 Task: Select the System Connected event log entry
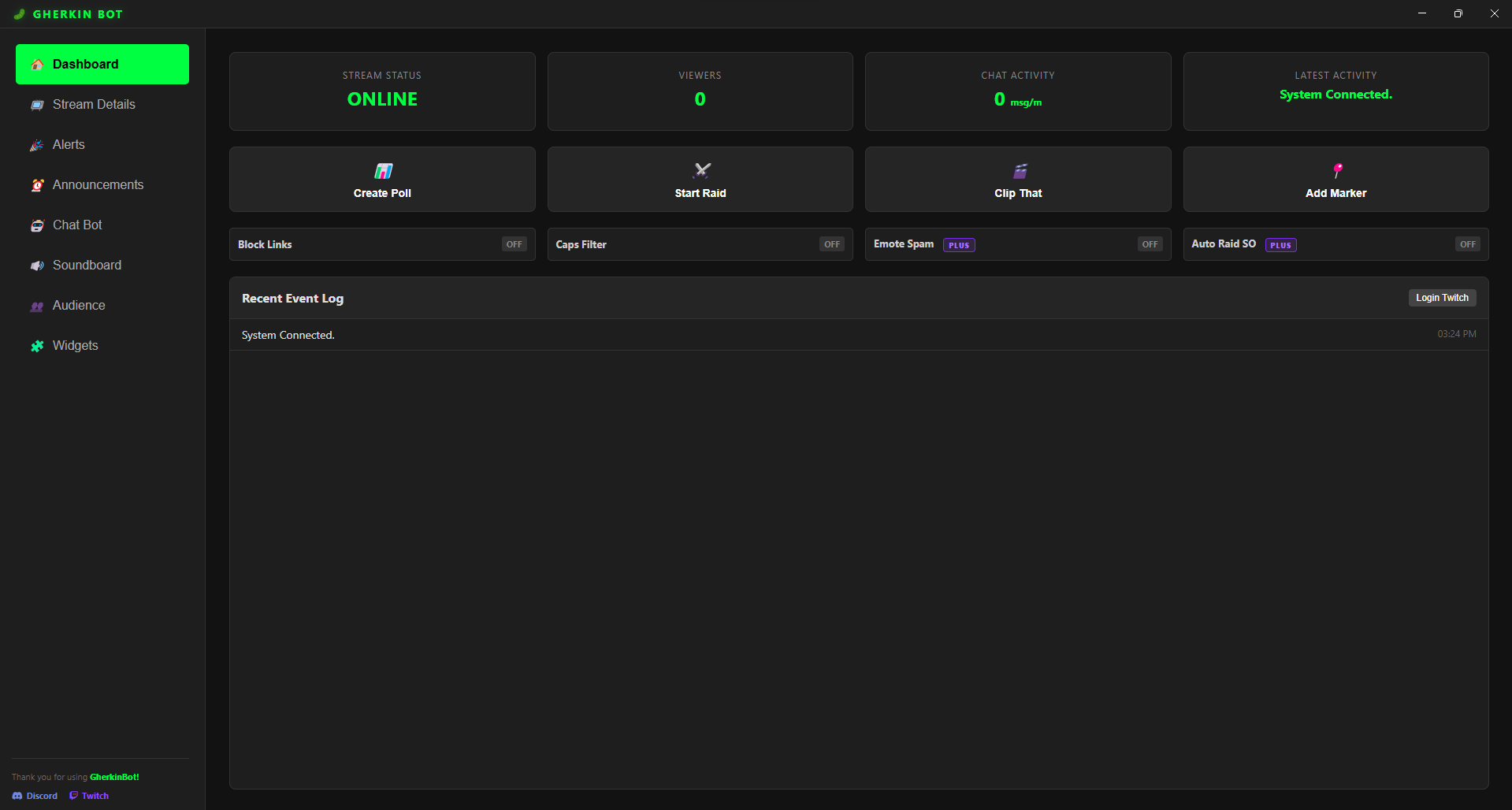pyautogui.click(x=288, y=334)
